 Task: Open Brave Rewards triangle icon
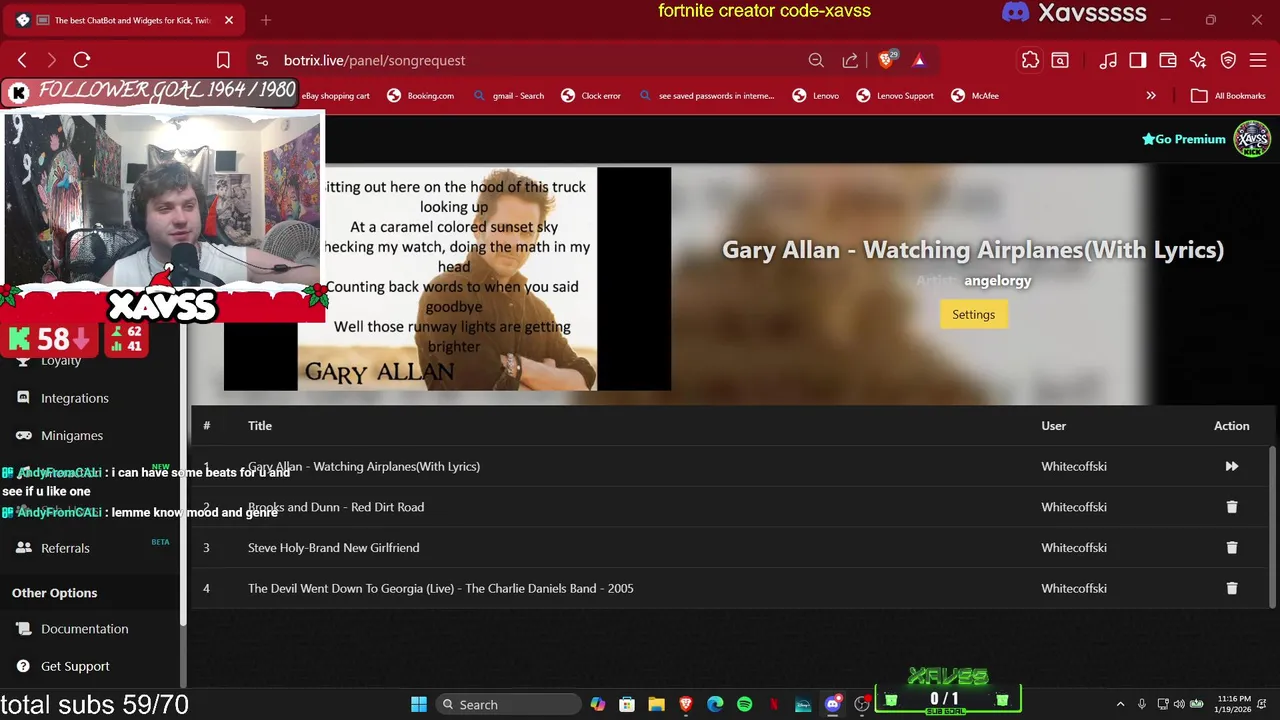[x=919, y=60]
